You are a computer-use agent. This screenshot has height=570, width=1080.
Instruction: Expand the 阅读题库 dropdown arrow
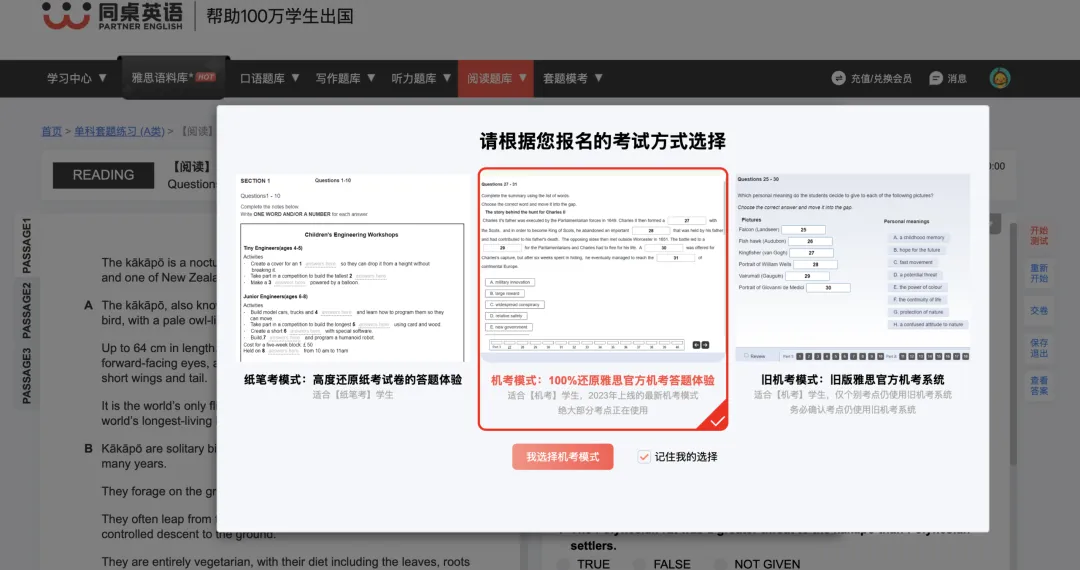pyautogui.click(x=523, y=78)
